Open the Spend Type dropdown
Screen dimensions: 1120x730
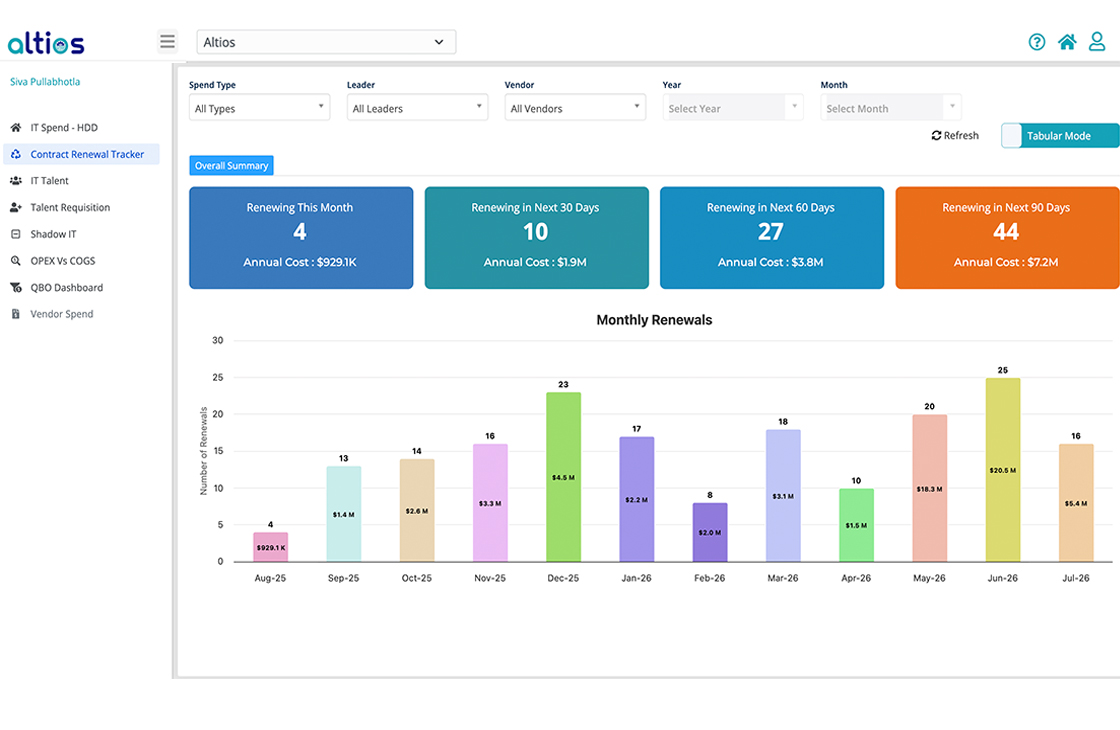(x=258, y=107)
